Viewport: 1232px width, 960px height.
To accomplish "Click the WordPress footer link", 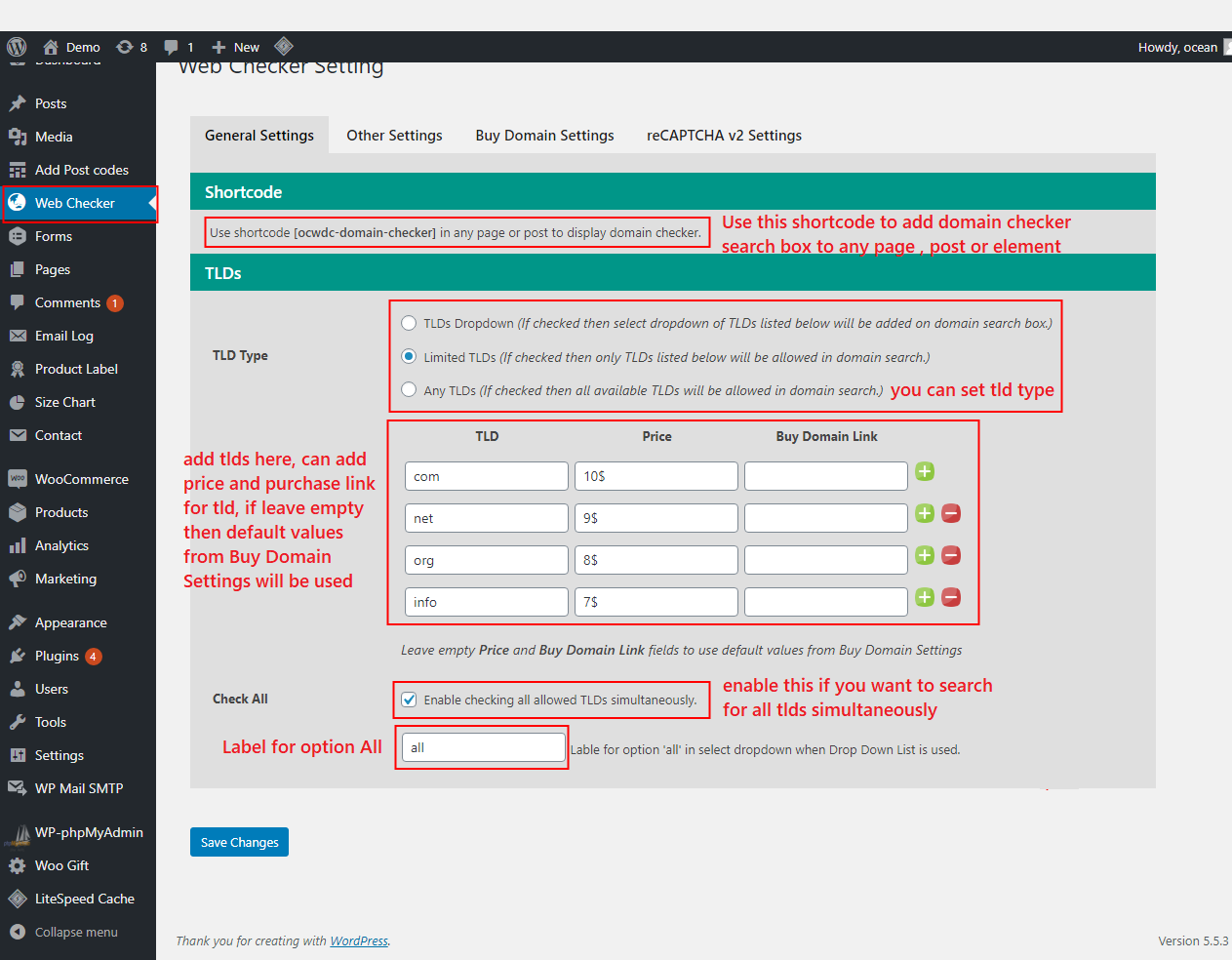I will tap(358, 940).
